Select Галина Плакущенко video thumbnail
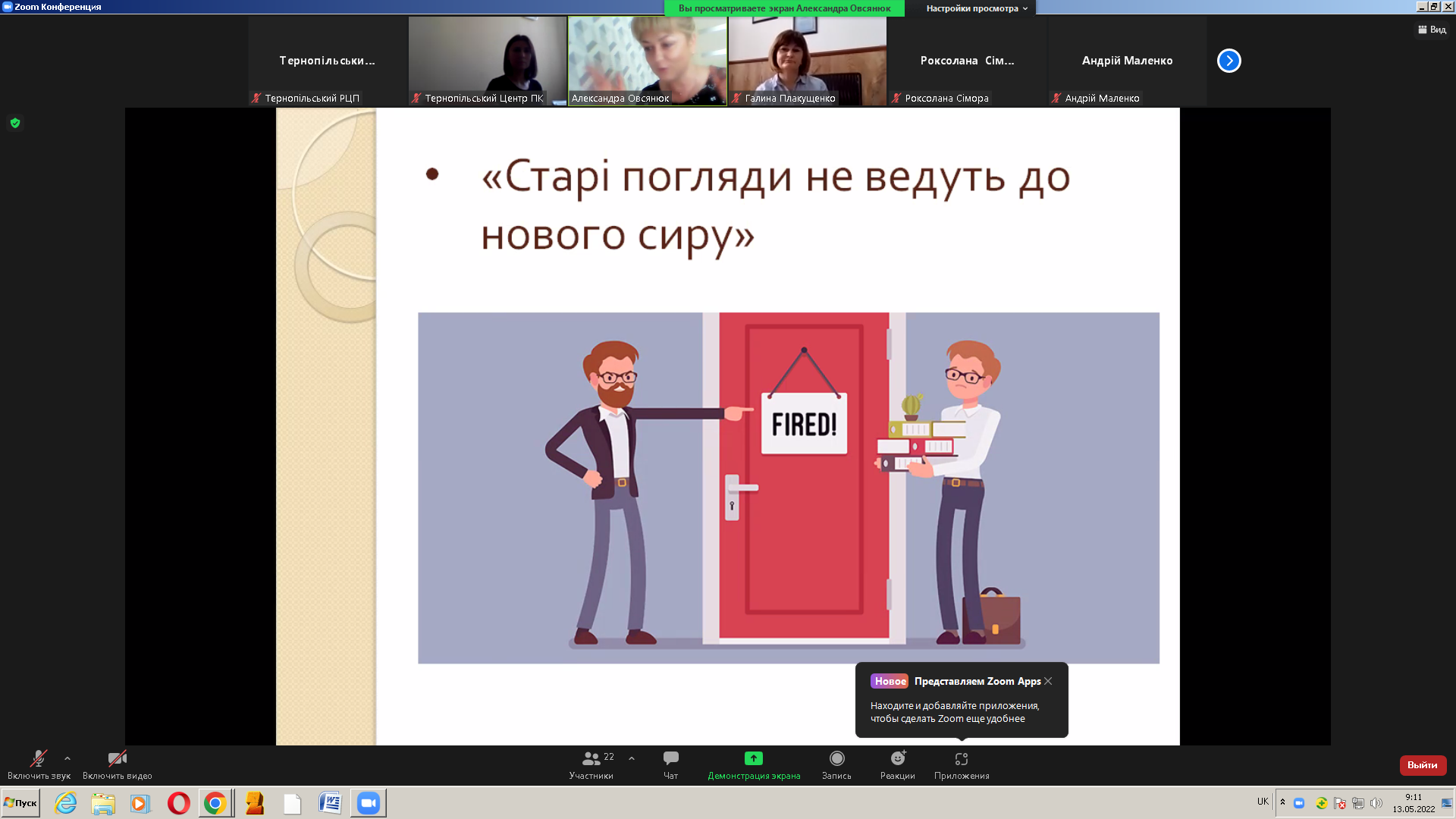 [807, 61]
